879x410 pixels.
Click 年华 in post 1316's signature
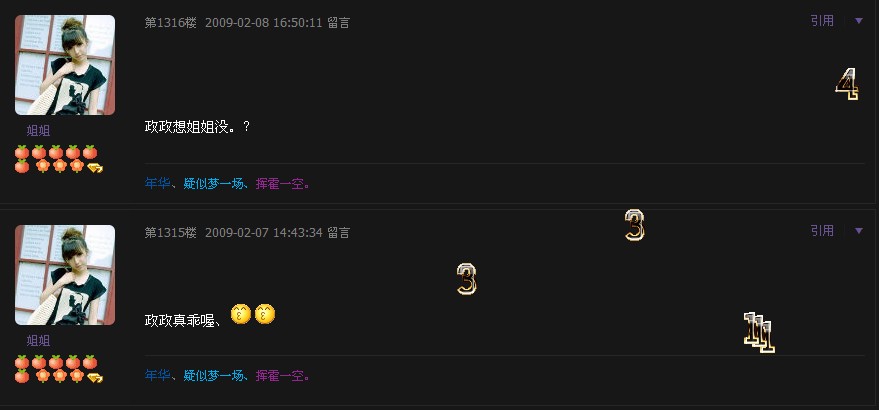coord(158,183)
